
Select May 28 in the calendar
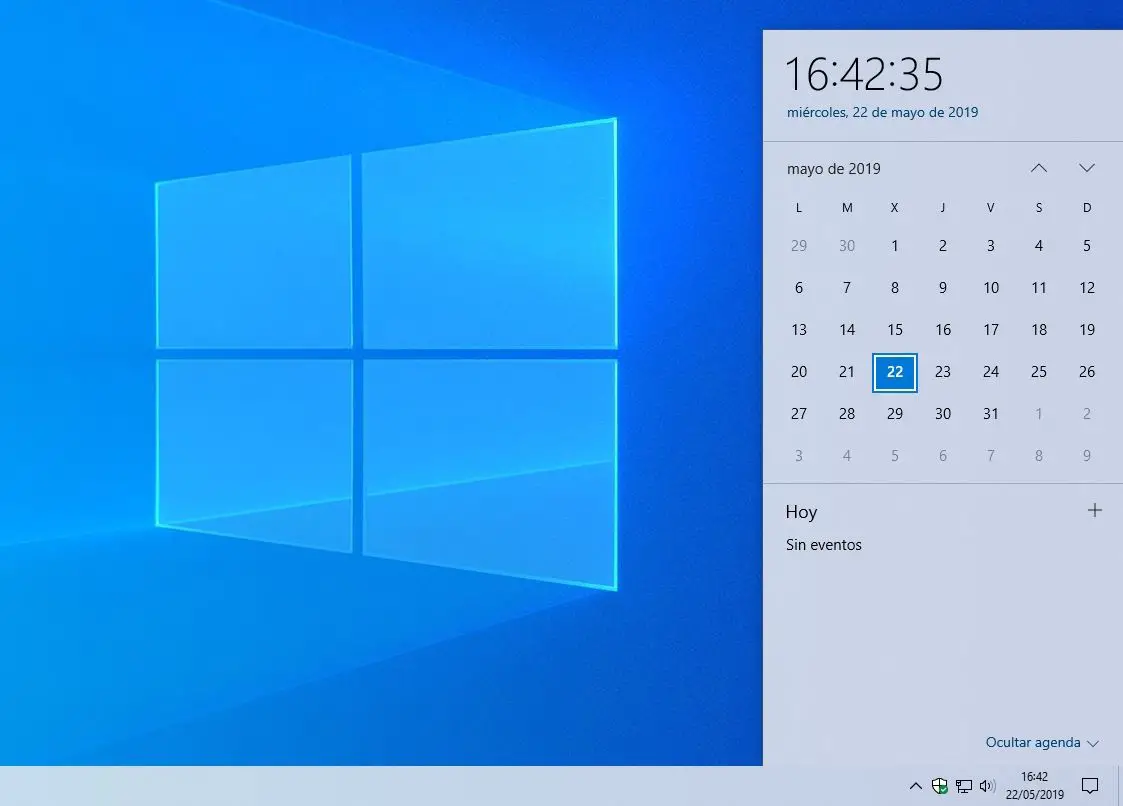pyautogui.click(x=847, y=413)
